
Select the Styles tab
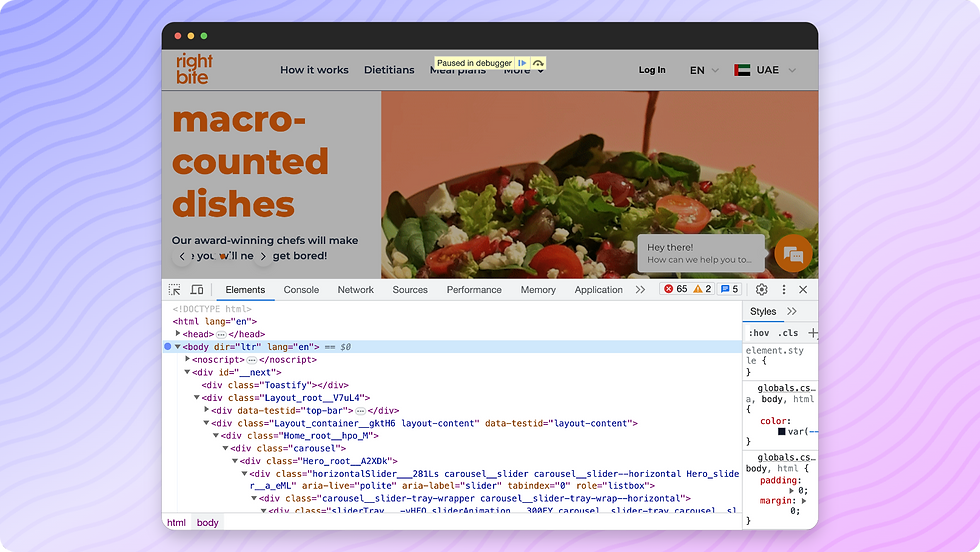pyautogui.click(x=763, y=311)
